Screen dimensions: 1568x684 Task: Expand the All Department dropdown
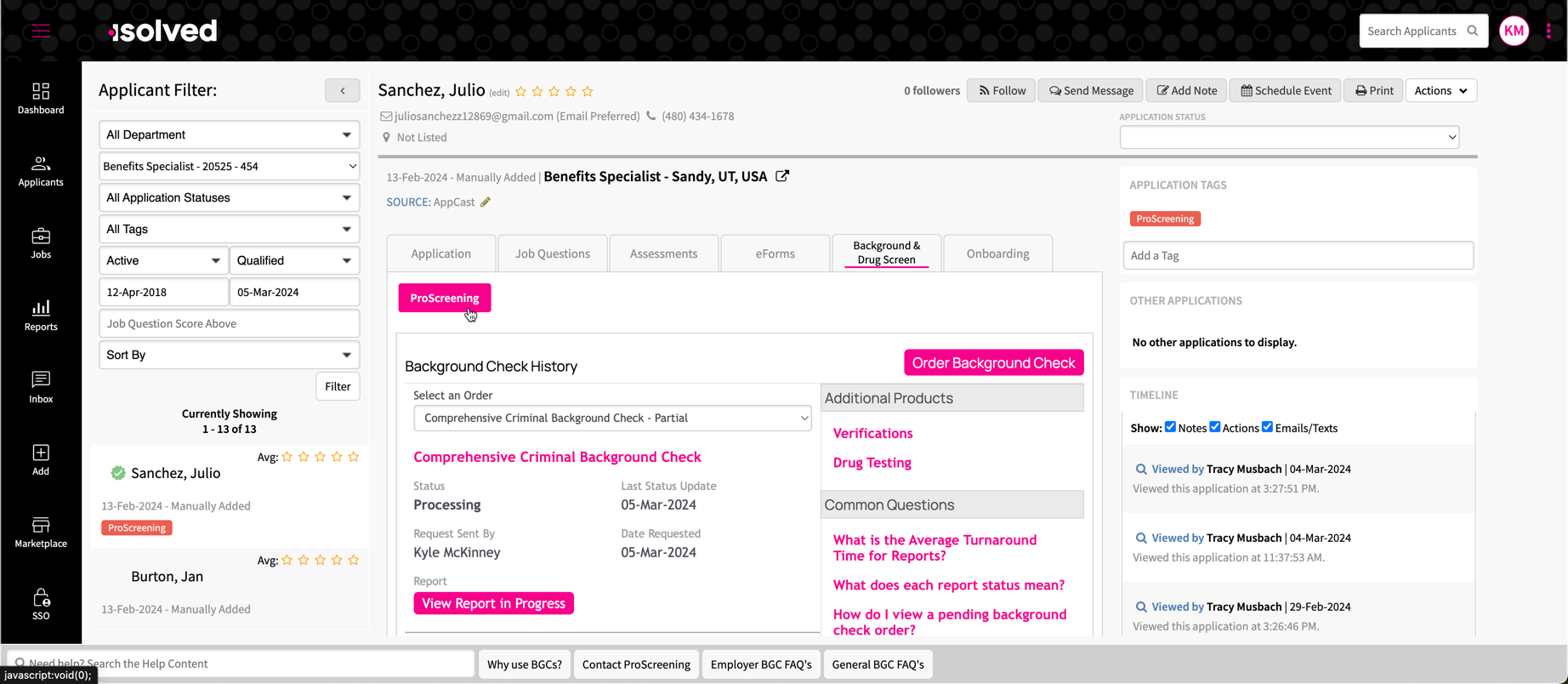pos(229,134)
